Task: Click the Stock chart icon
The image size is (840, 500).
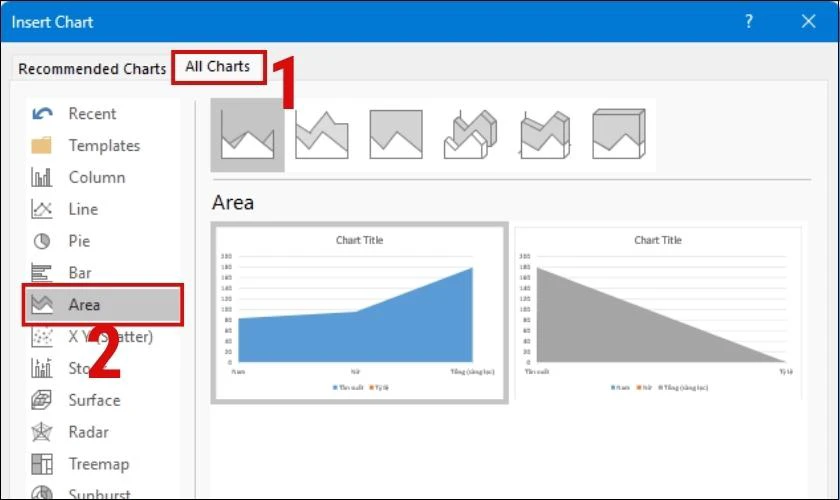Action: pyautogui.click(x=42, y=368)
